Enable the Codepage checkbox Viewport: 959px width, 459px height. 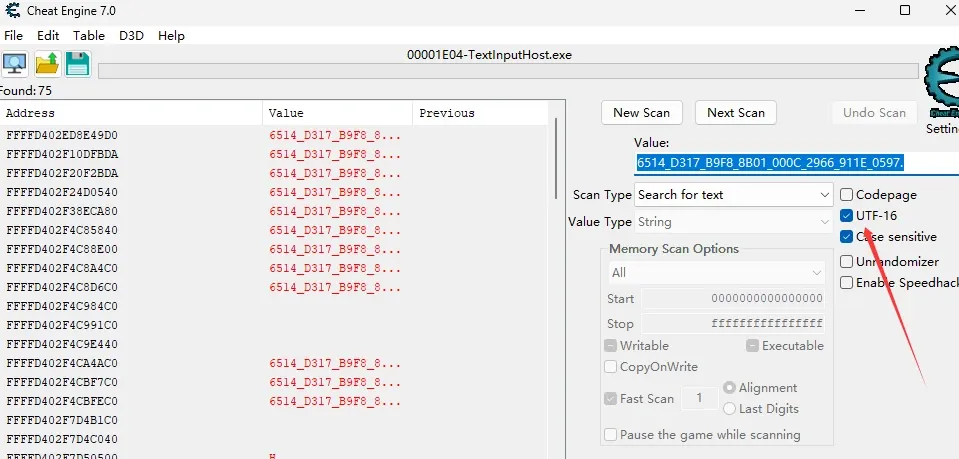pyautogui.click(x=846, y=195)
